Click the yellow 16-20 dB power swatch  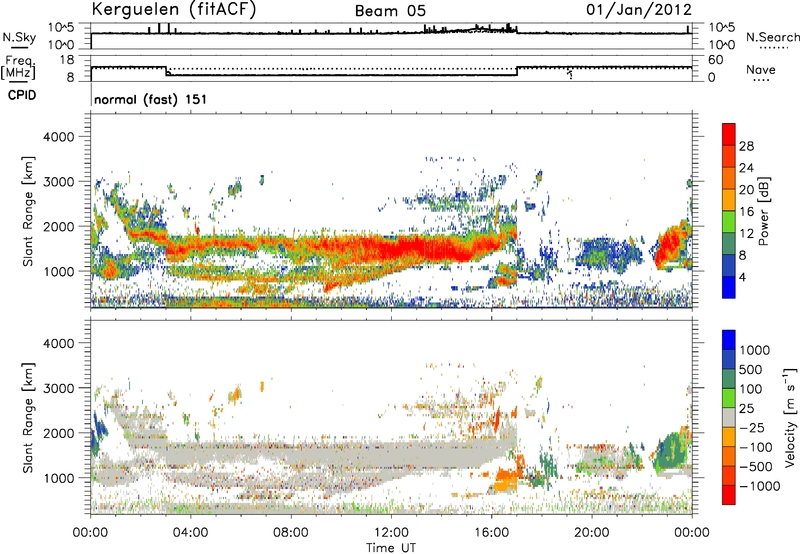tap(729, 199)
